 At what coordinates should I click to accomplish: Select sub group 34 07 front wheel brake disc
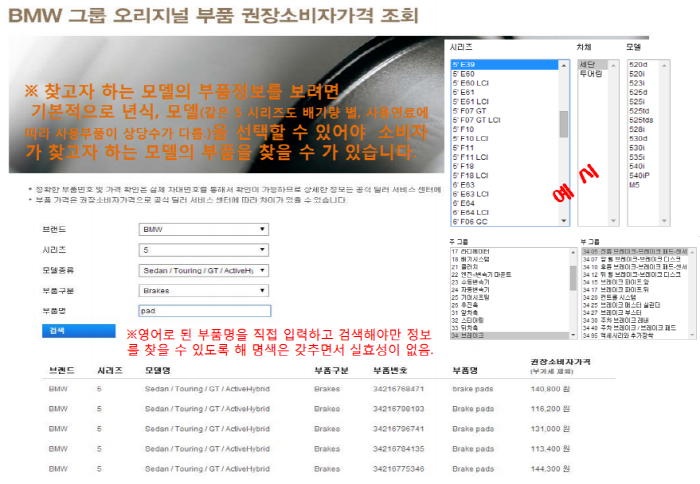click(635, 259)
